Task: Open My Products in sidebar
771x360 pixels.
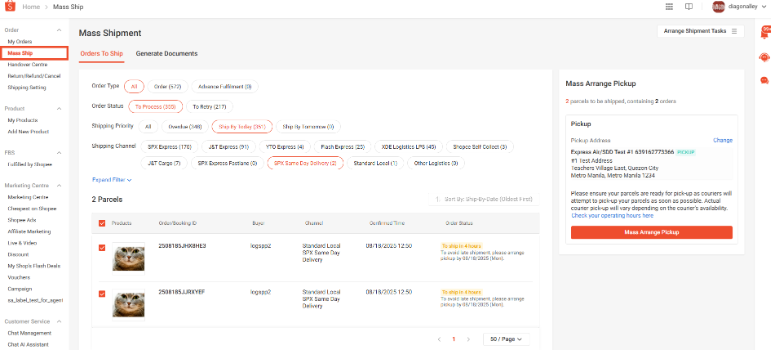Action: (23, 120)
